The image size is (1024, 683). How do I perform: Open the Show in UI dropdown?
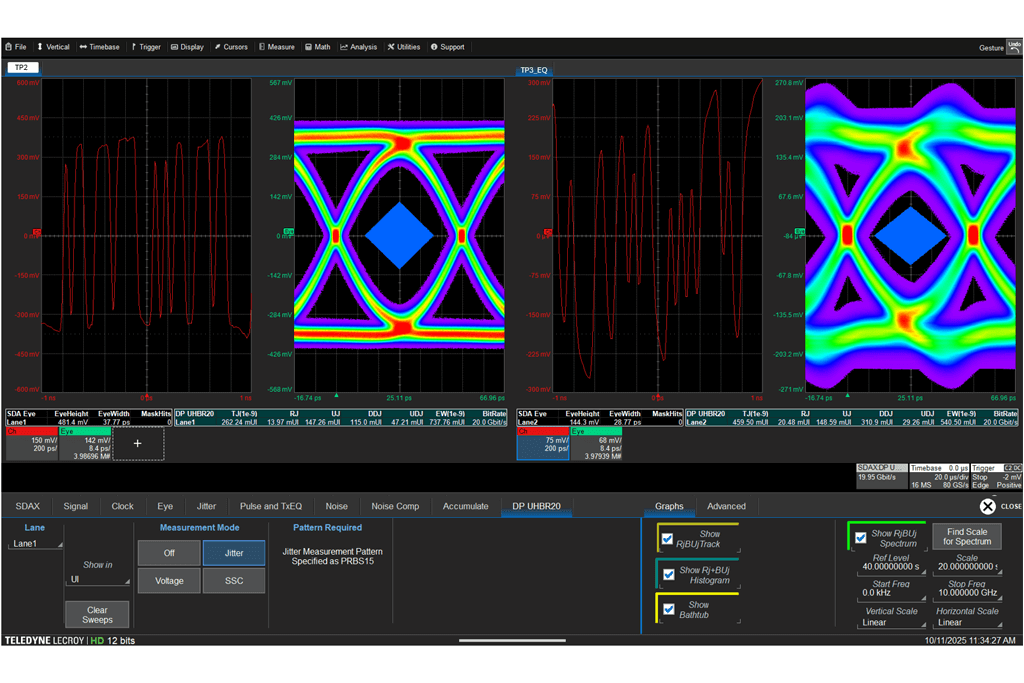point(98,579)
